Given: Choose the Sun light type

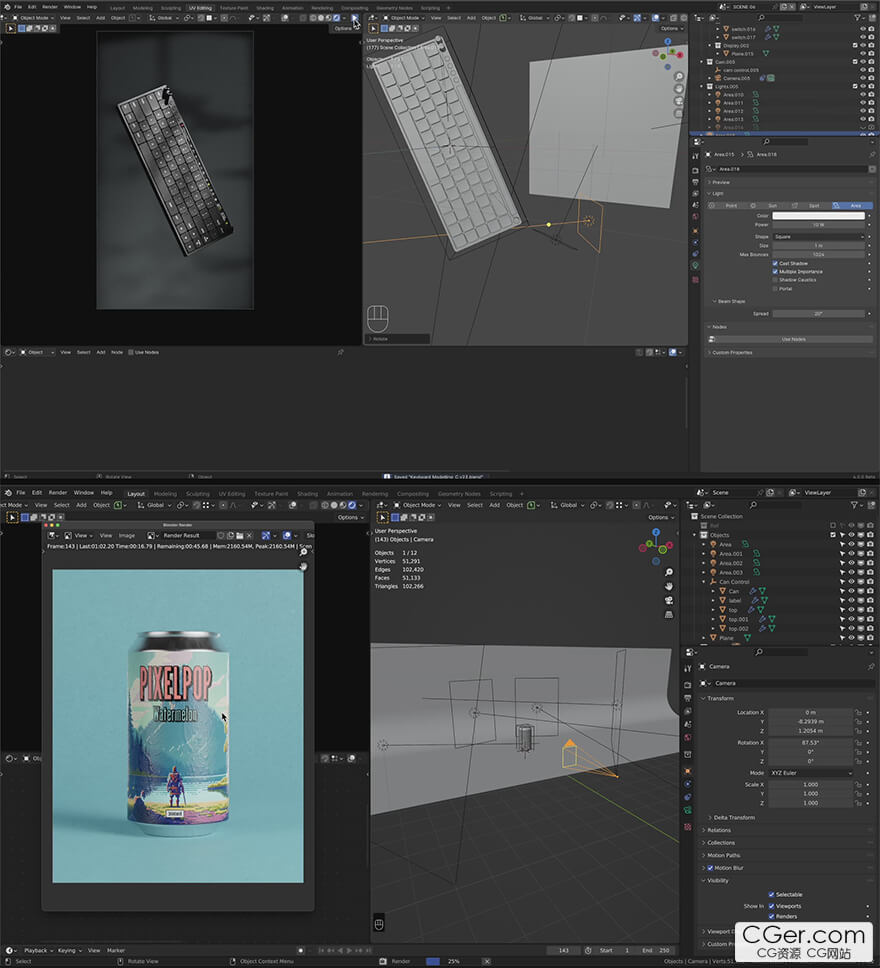Looking at the screenshot, I should (768, 205).
